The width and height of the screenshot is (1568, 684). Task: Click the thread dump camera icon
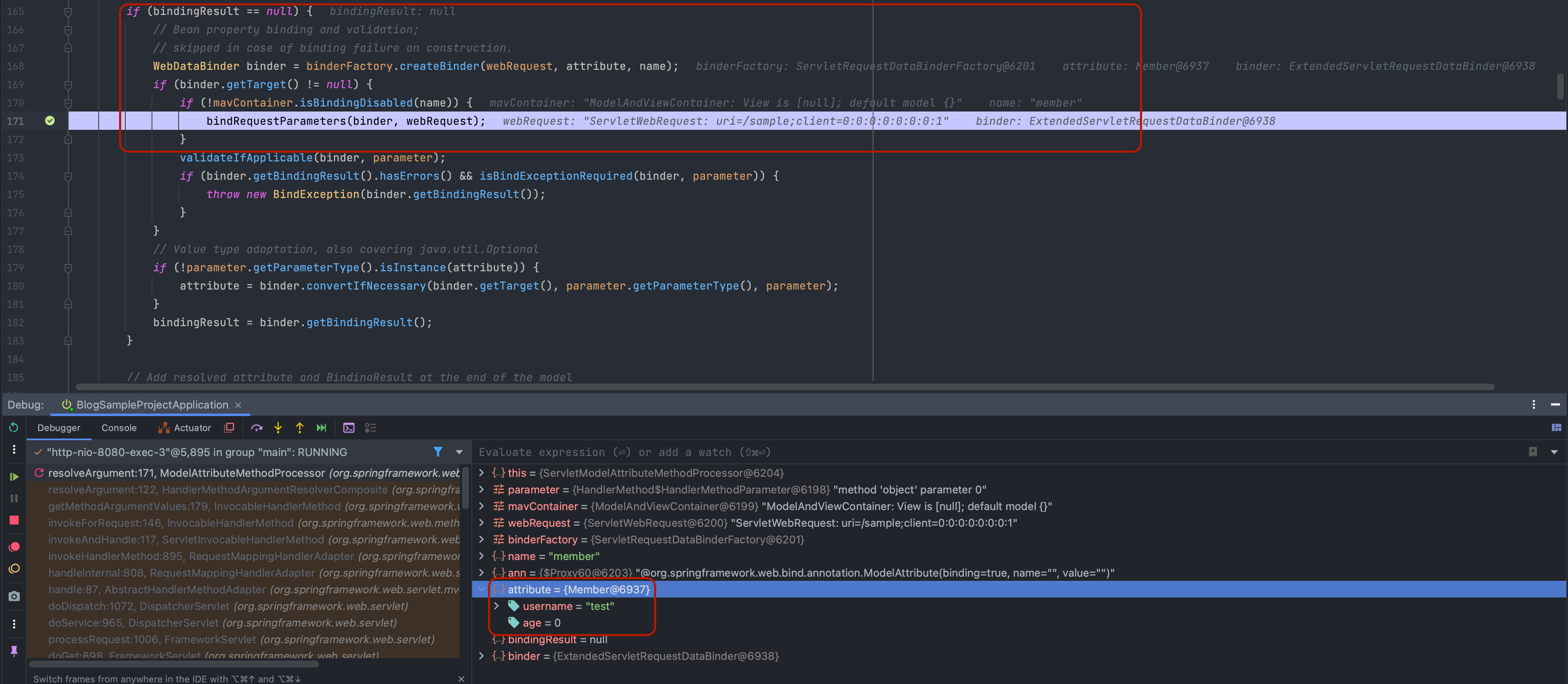14,597
